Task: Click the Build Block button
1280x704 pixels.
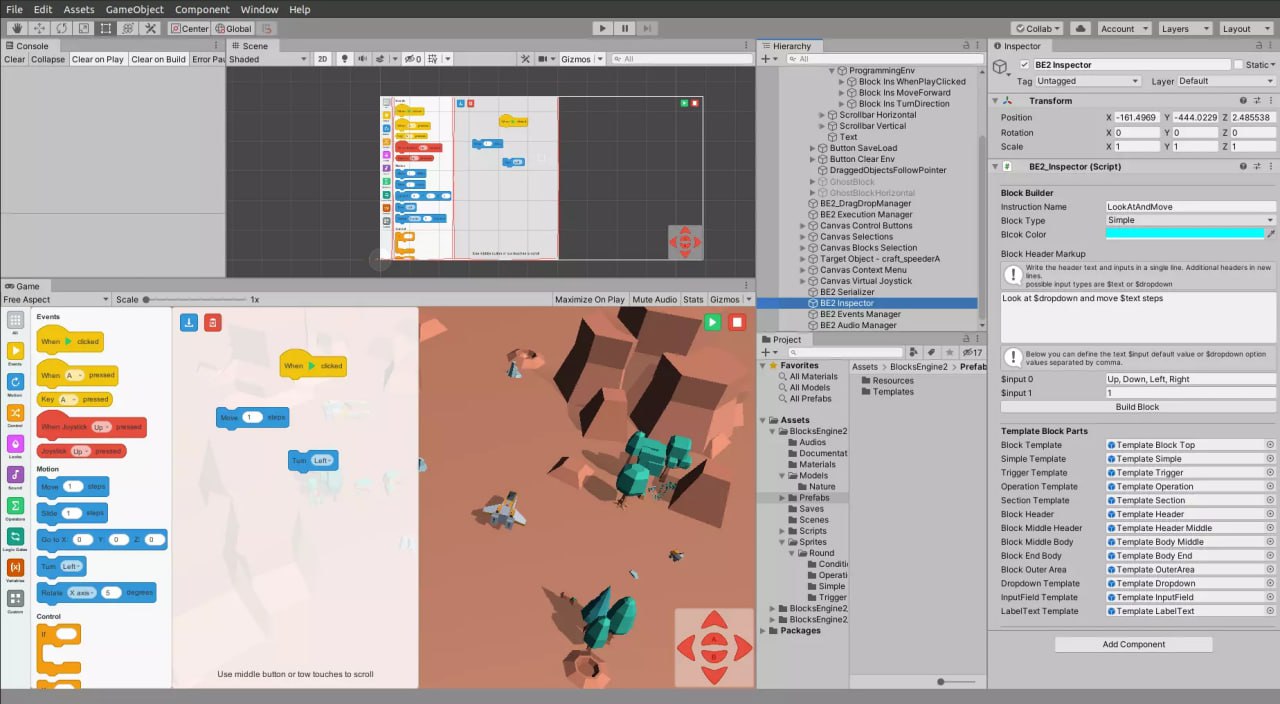Action: 1135,406
